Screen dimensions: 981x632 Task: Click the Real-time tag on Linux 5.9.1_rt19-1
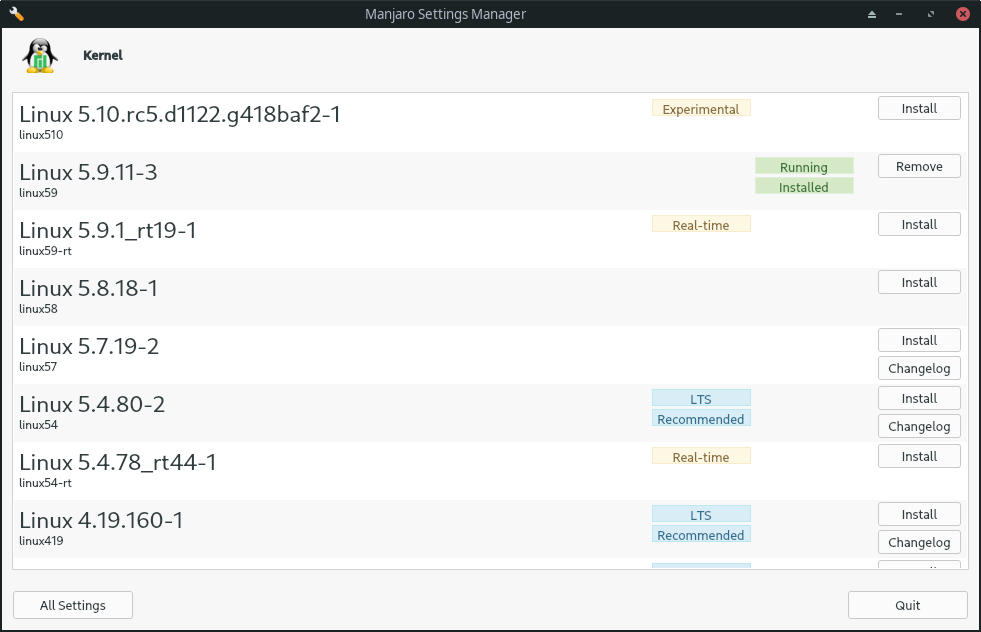click(701, 225)
